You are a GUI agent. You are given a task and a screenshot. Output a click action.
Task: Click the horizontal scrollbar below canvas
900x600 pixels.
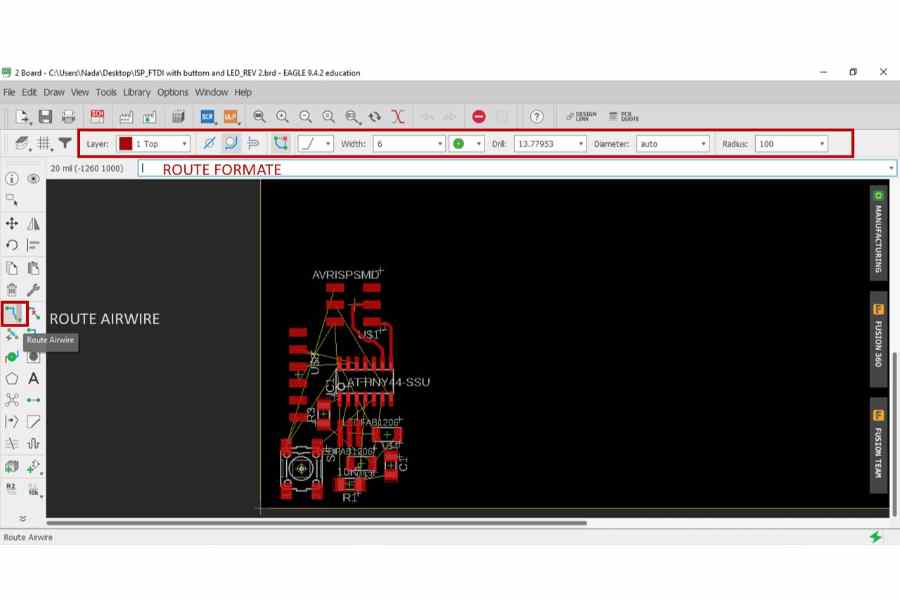(x=316, y=522)
